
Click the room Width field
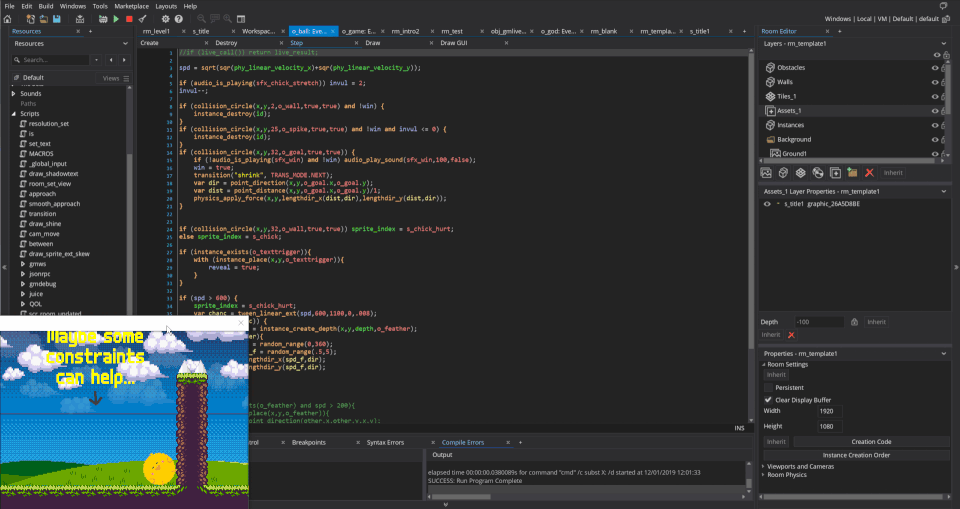(x=830, y=411)
